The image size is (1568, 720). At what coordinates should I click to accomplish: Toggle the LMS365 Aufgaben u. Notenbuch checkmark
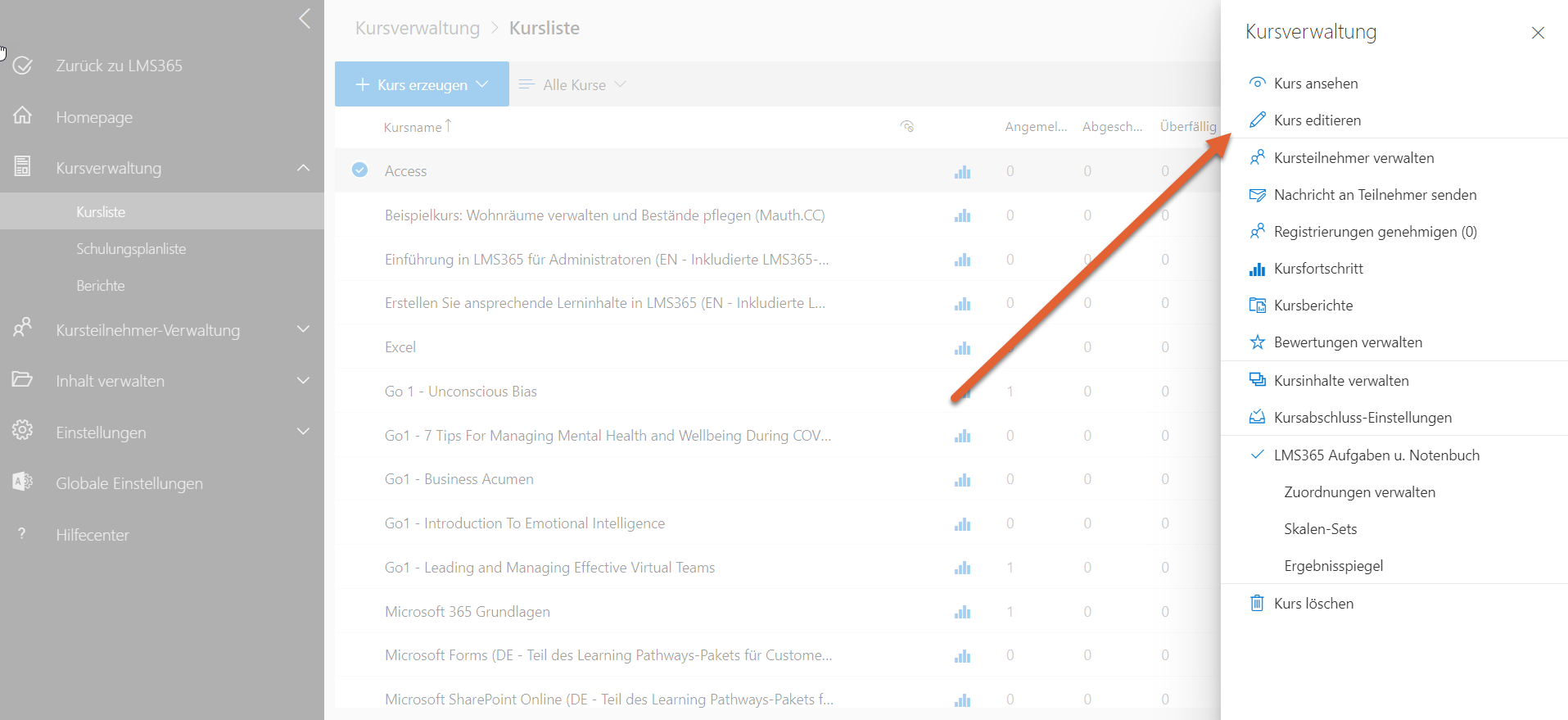point(1257,455)
